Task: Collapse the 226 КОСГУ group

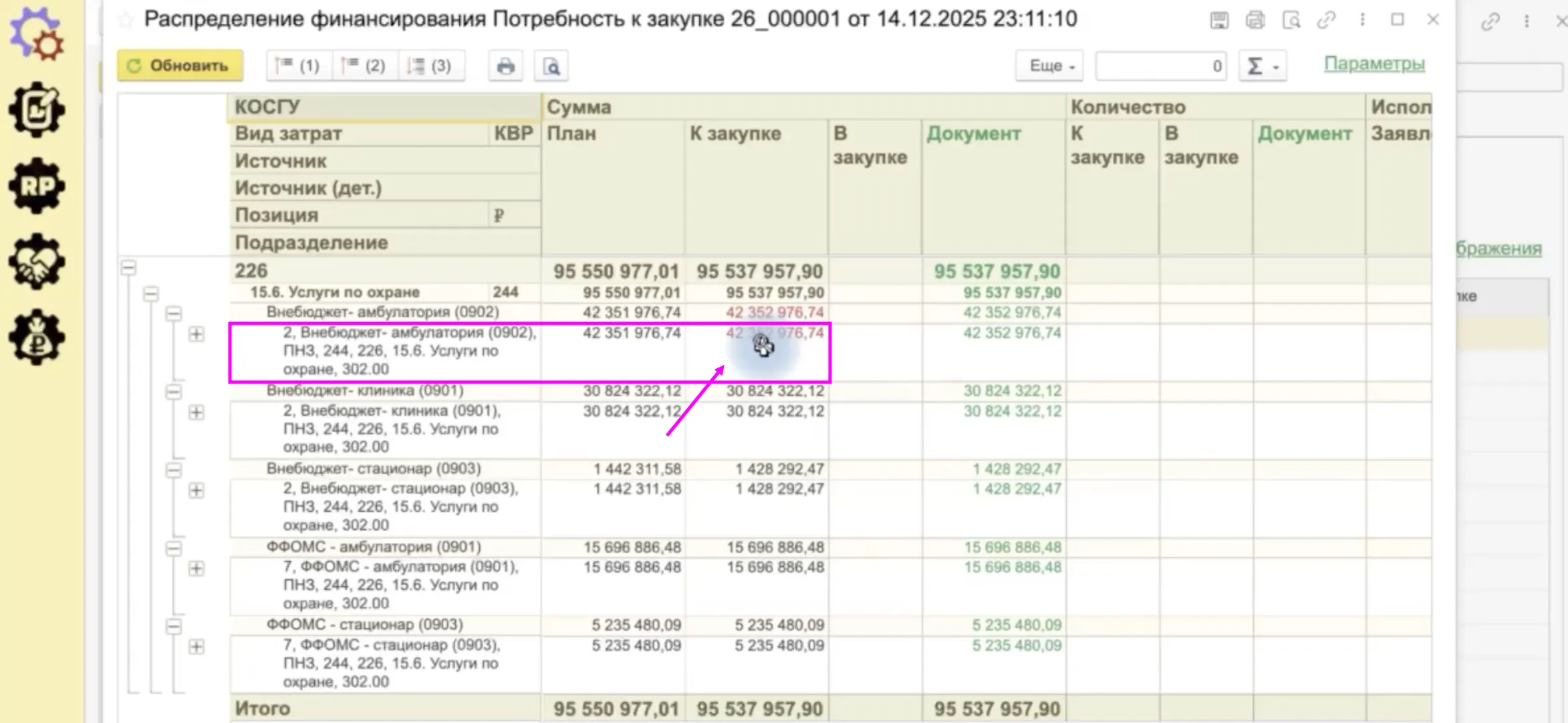Action: click(x=128, y=269)
